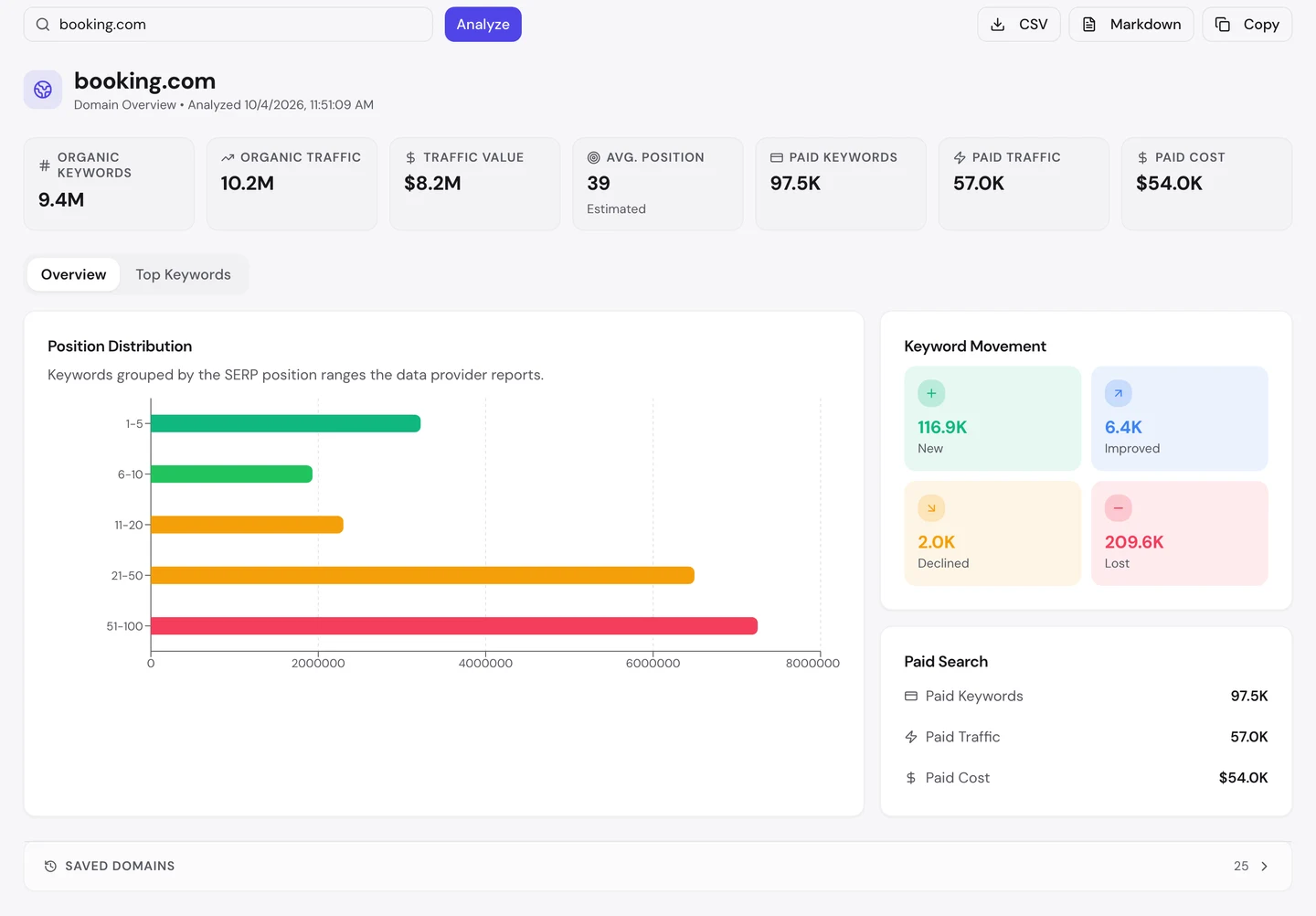
Task: Click the $54.0K value in Paid Search panel
Action: tap(1243, 778)
